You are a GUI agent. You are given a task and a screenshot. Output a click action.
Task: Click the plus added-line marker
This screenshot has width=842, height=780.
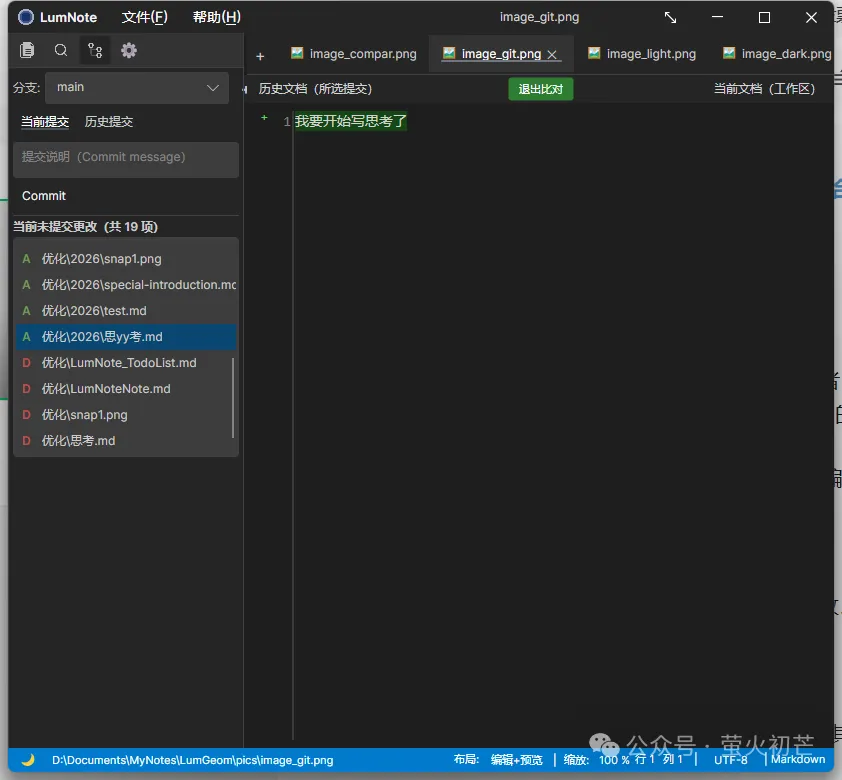(264, 118)
